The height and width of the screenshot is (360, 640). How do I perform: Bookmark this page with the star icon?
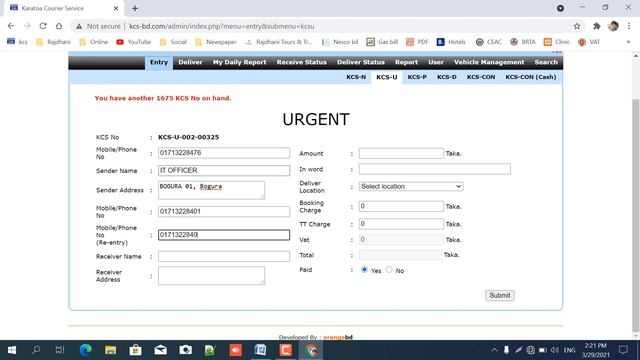point(577,26)
